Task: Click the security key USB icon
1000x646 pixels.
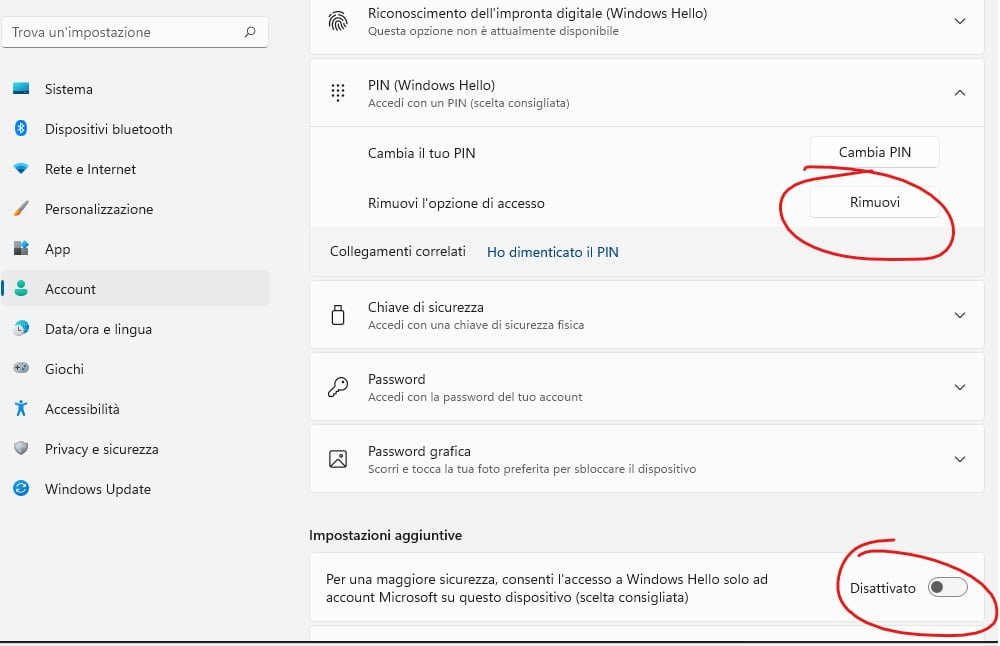Action: click(x=338, y=315)
